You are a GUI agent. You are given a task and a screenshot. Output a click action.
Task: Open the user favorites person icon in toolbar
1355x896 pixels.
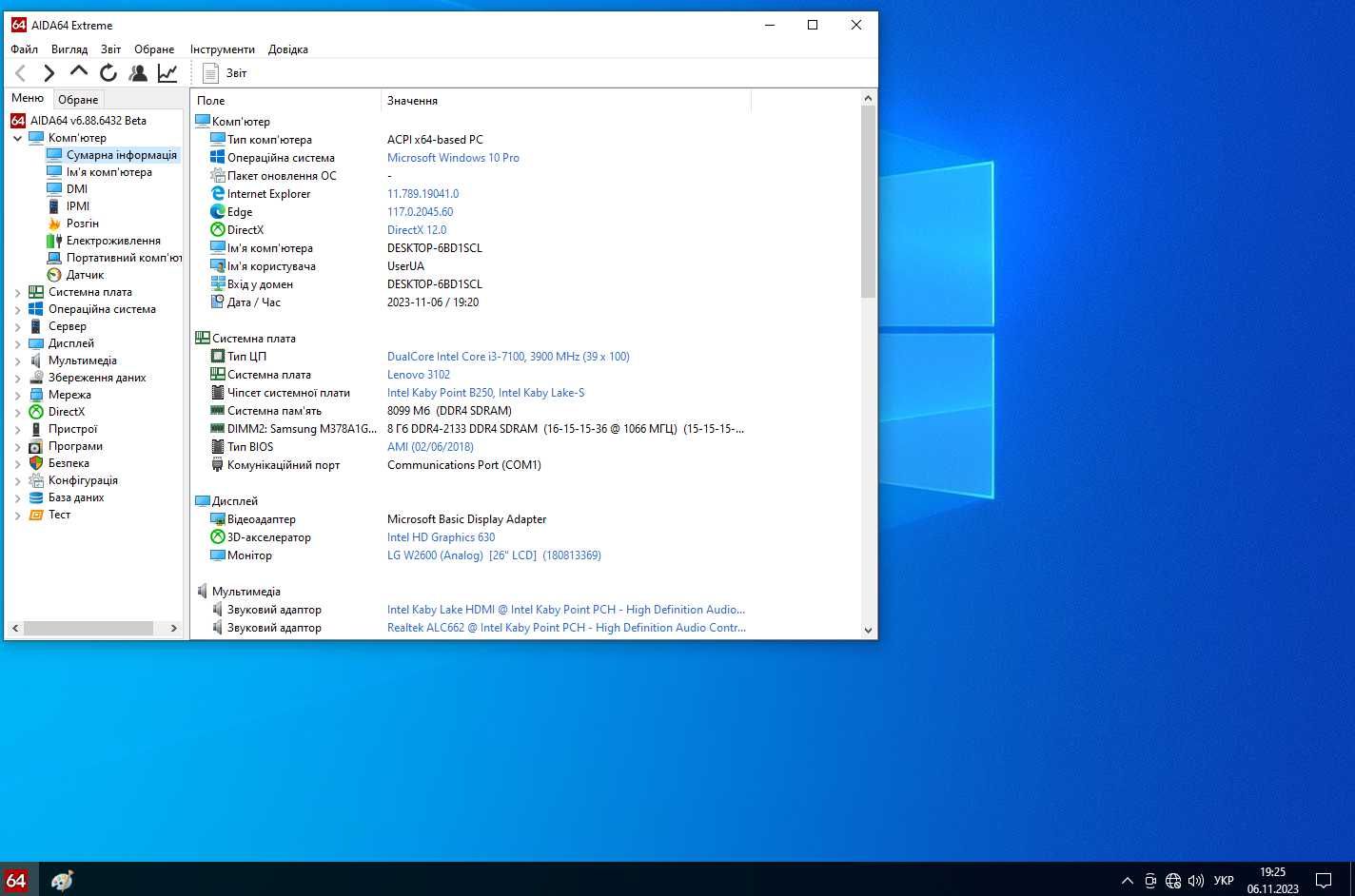pos(138,73)
